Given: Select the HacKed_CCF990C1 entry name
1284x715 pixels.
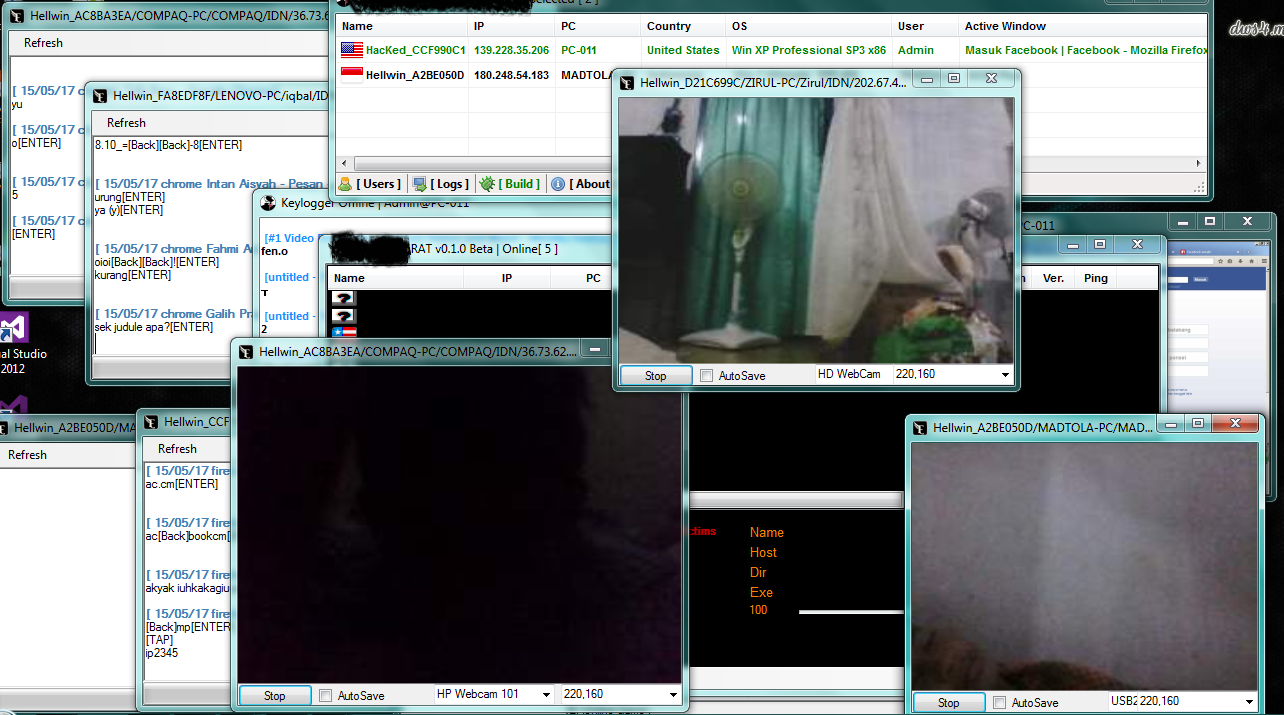Looking at the screenshot, I should 415,50.
